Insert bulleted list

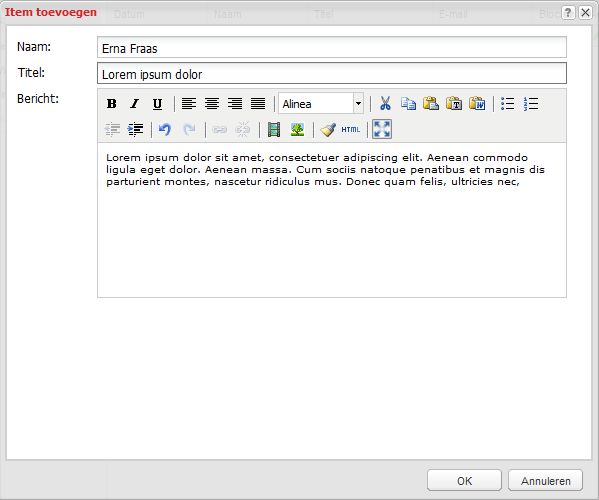508,104
